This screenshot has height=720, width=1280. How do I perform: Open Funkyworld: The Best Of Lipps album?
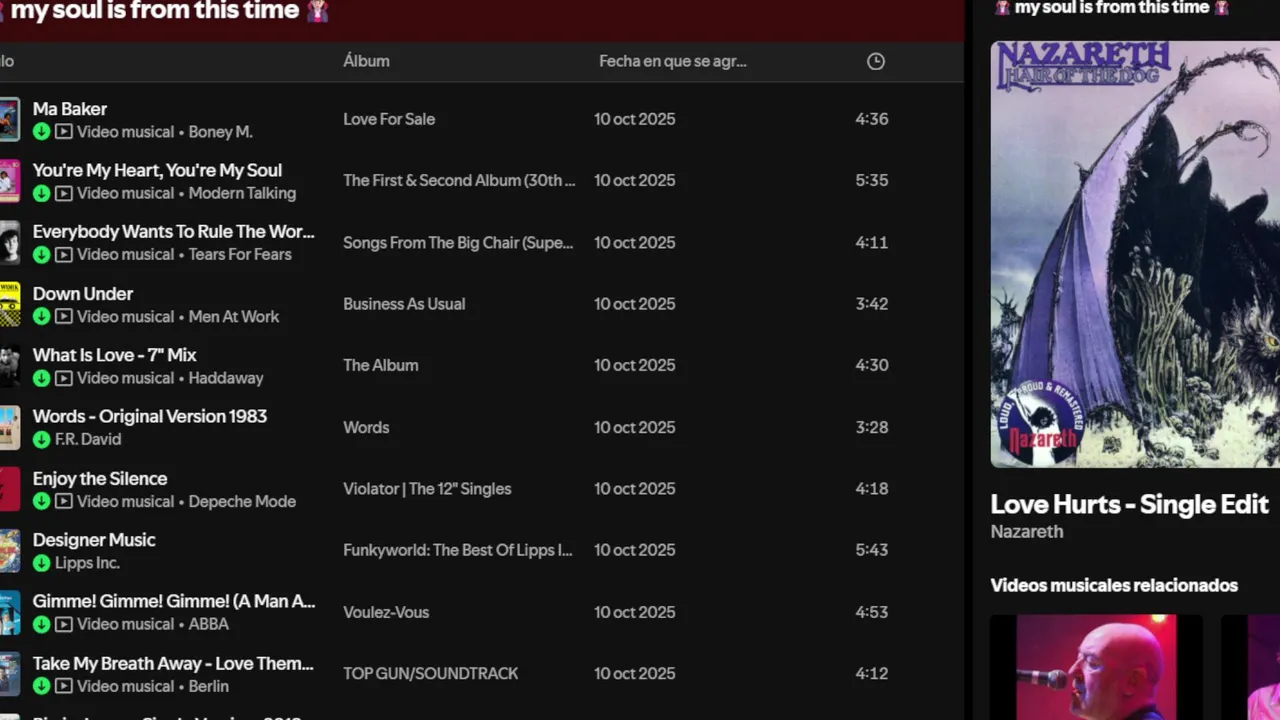458,550
